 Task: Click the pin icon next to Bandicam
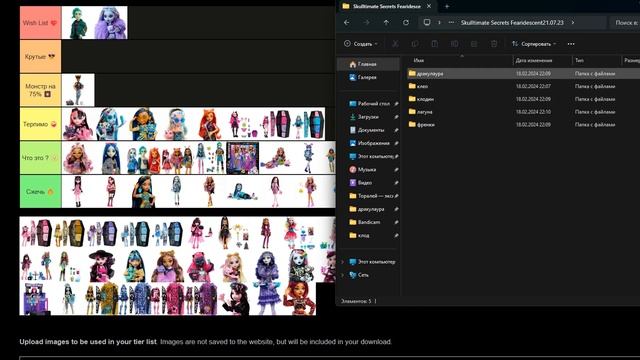click(x=396, y=222)
